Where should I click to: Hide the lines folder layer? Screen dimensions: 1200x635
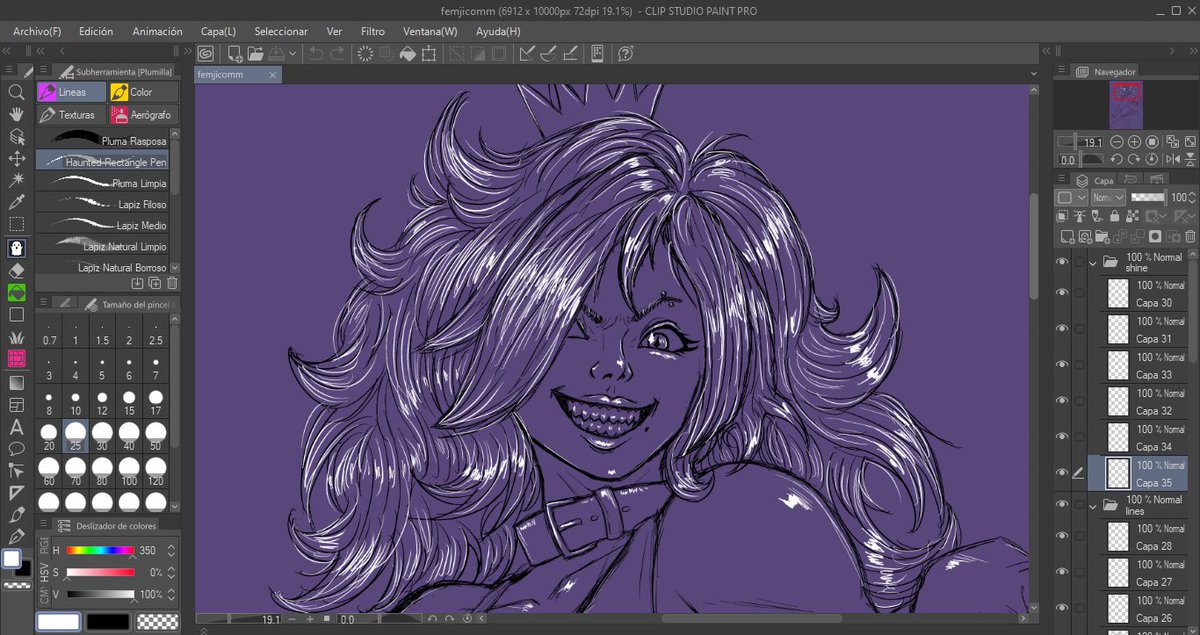tap(1063, 505)
